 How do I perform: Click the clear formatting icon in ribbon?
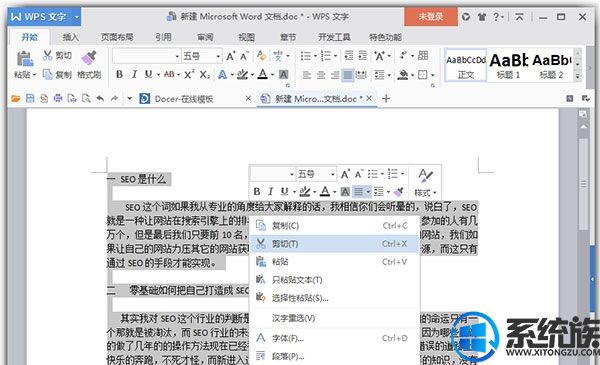(261, 56)
